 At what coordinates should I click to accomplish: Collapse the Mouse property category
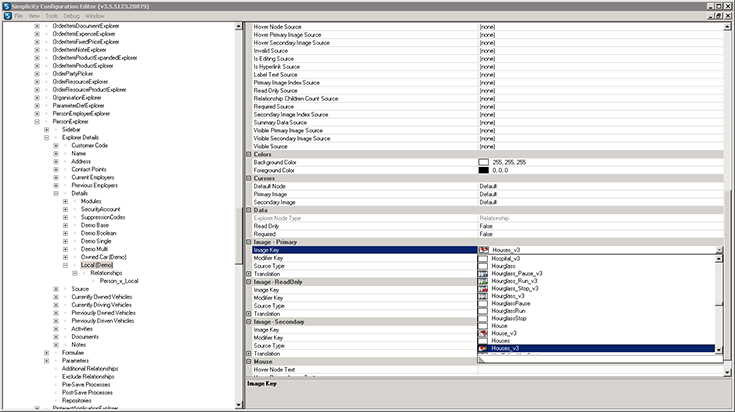(x=249, y=361)
